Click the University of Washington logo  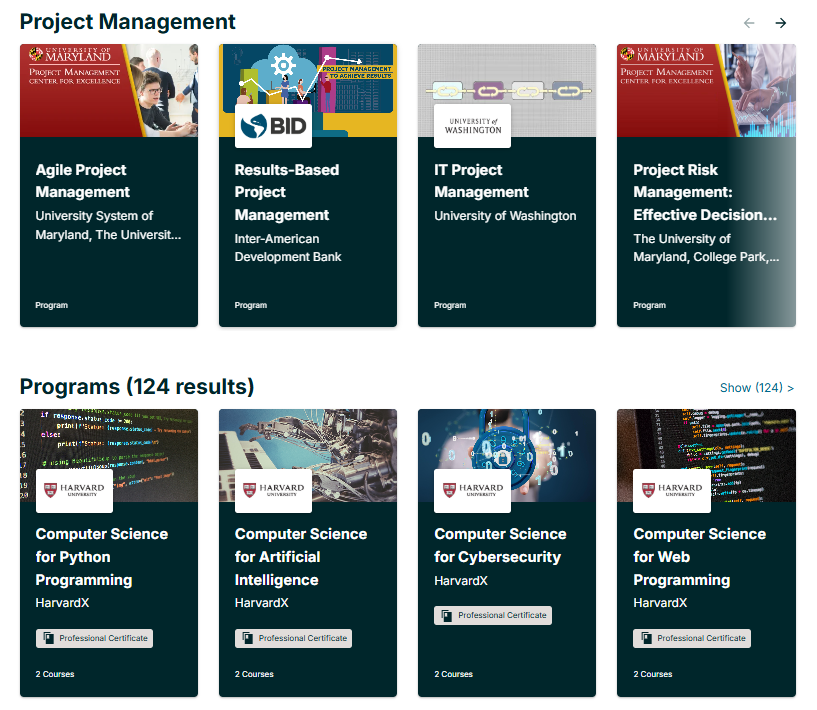[472, 126]
